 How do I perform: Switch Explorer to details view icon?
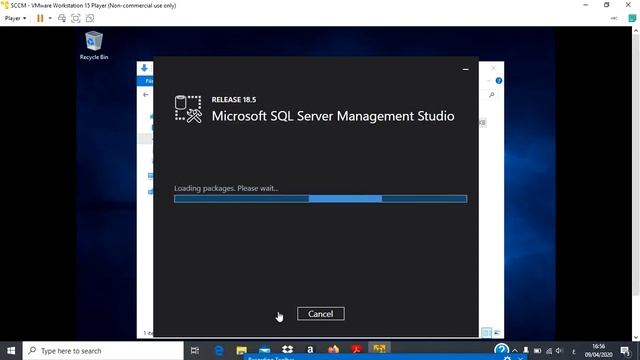tap(486, 333)
